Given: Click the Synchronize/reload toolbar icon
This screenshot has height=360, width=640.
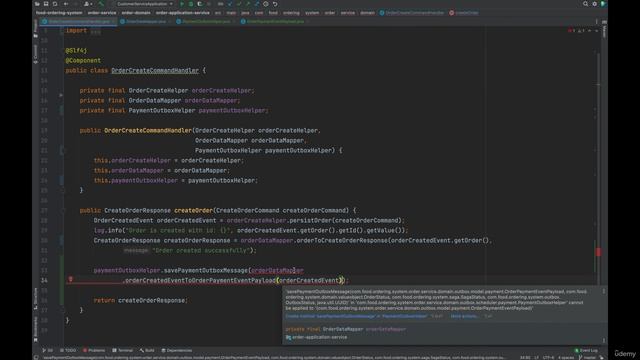Looking at the screenshot, I should pyautogui.click(x=55, y=4).
